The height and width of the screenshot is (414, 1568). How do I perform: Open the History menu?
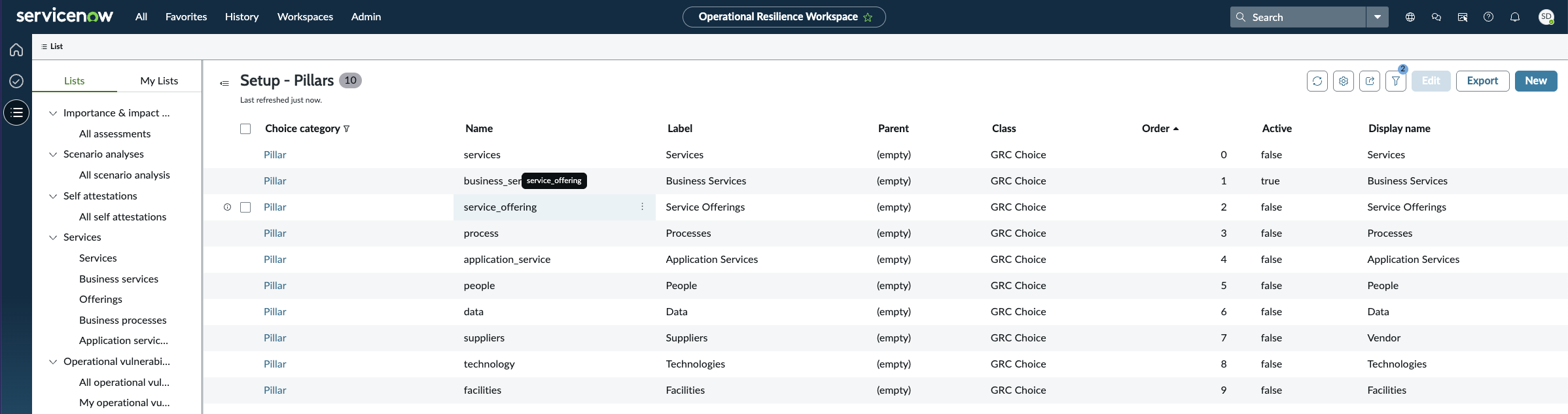[x=241, y=17]
